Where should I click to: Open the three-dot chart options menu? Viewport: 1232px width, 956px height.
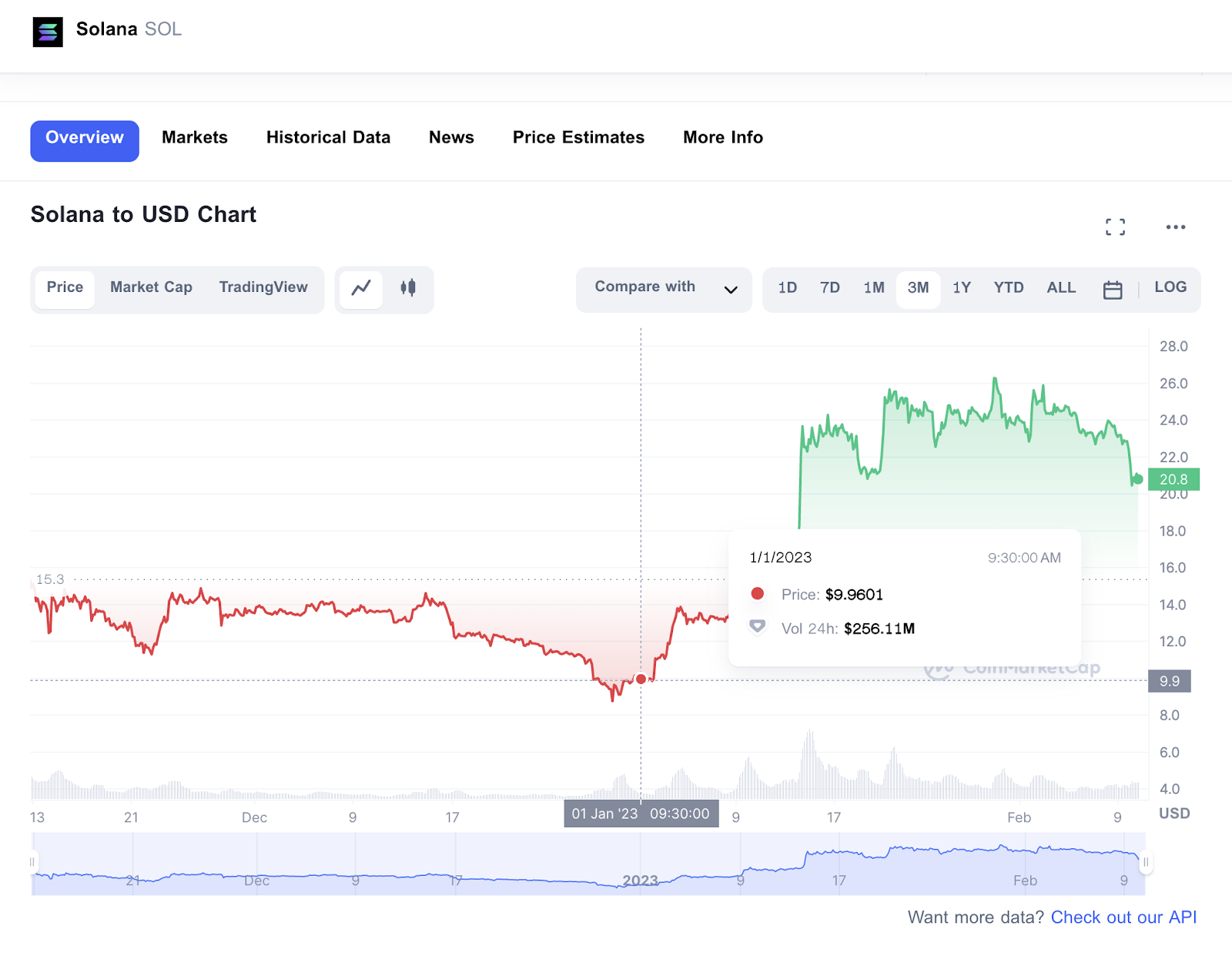(x=1176, y=226)
